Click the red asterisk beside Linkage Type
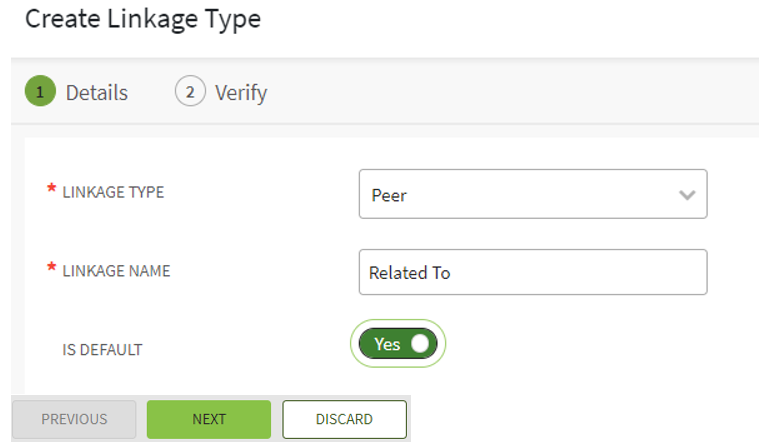Image resolution: width=765 pixels, height=445 pixels. pyautogui.click(x=51, y=189)
